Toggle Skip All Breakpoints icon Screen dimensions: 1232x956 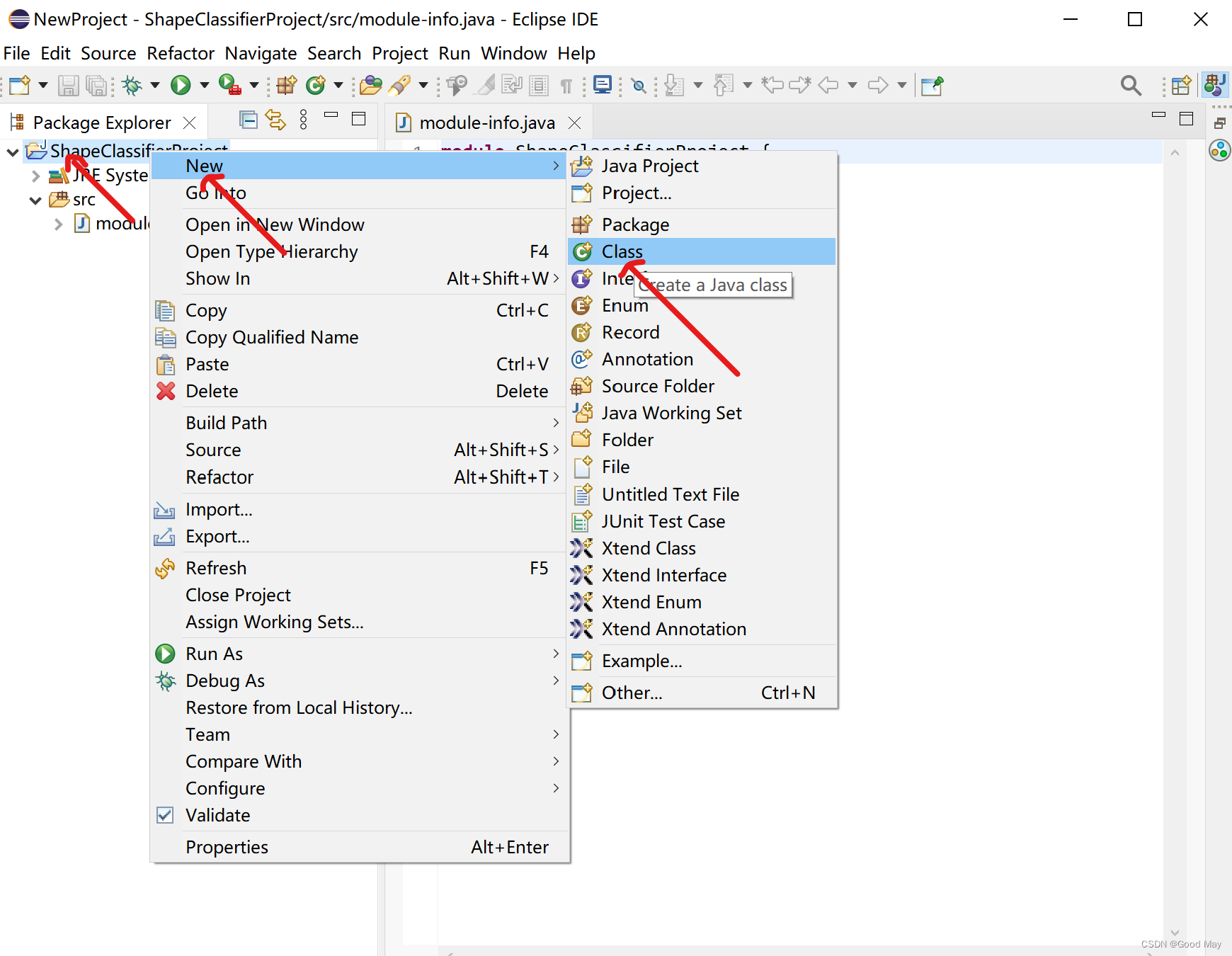tap(639, 86)
